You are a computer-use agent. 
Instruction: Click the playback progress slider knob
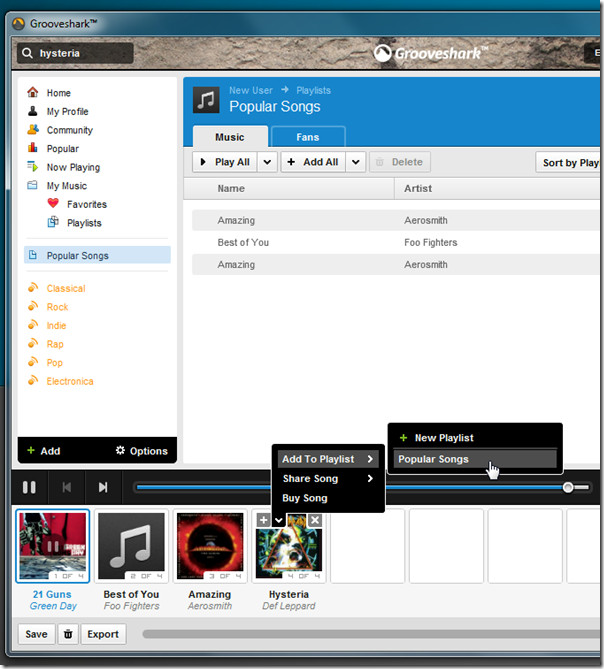568,487
